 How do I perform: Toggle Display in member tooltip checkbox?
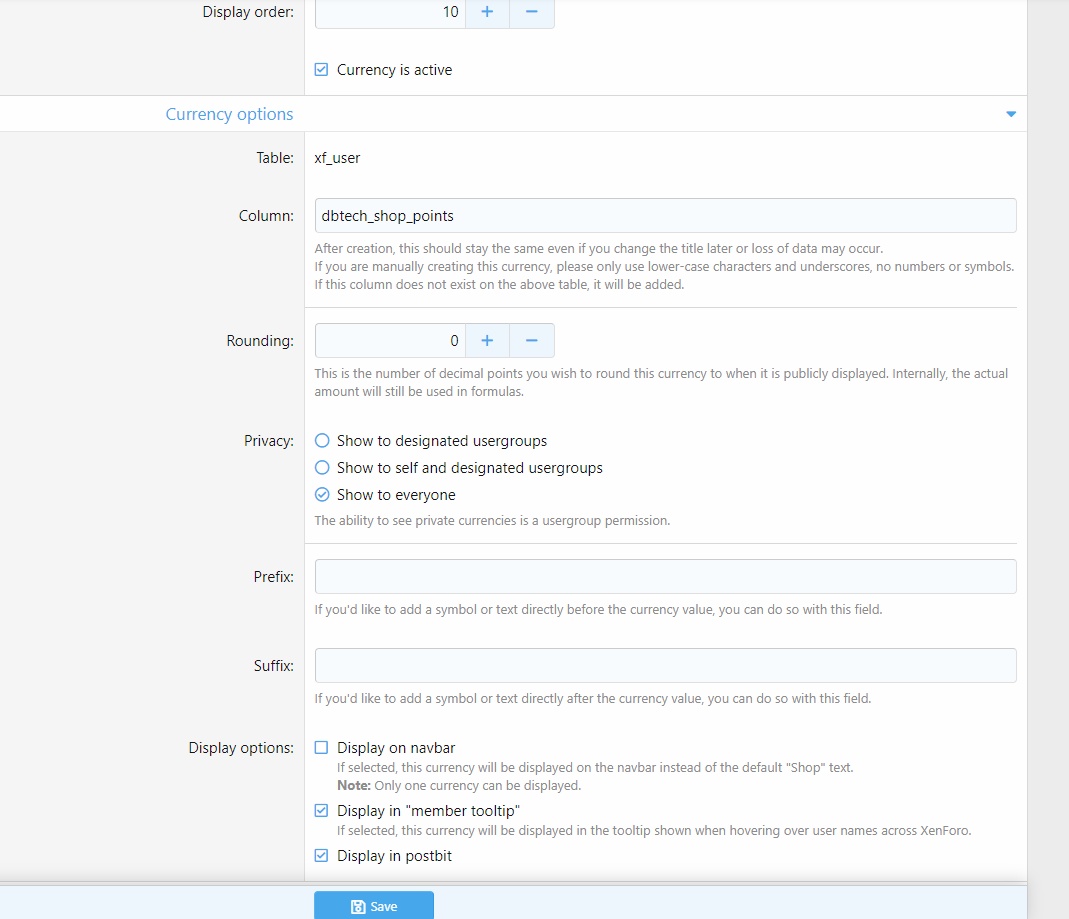click(321, 811)
